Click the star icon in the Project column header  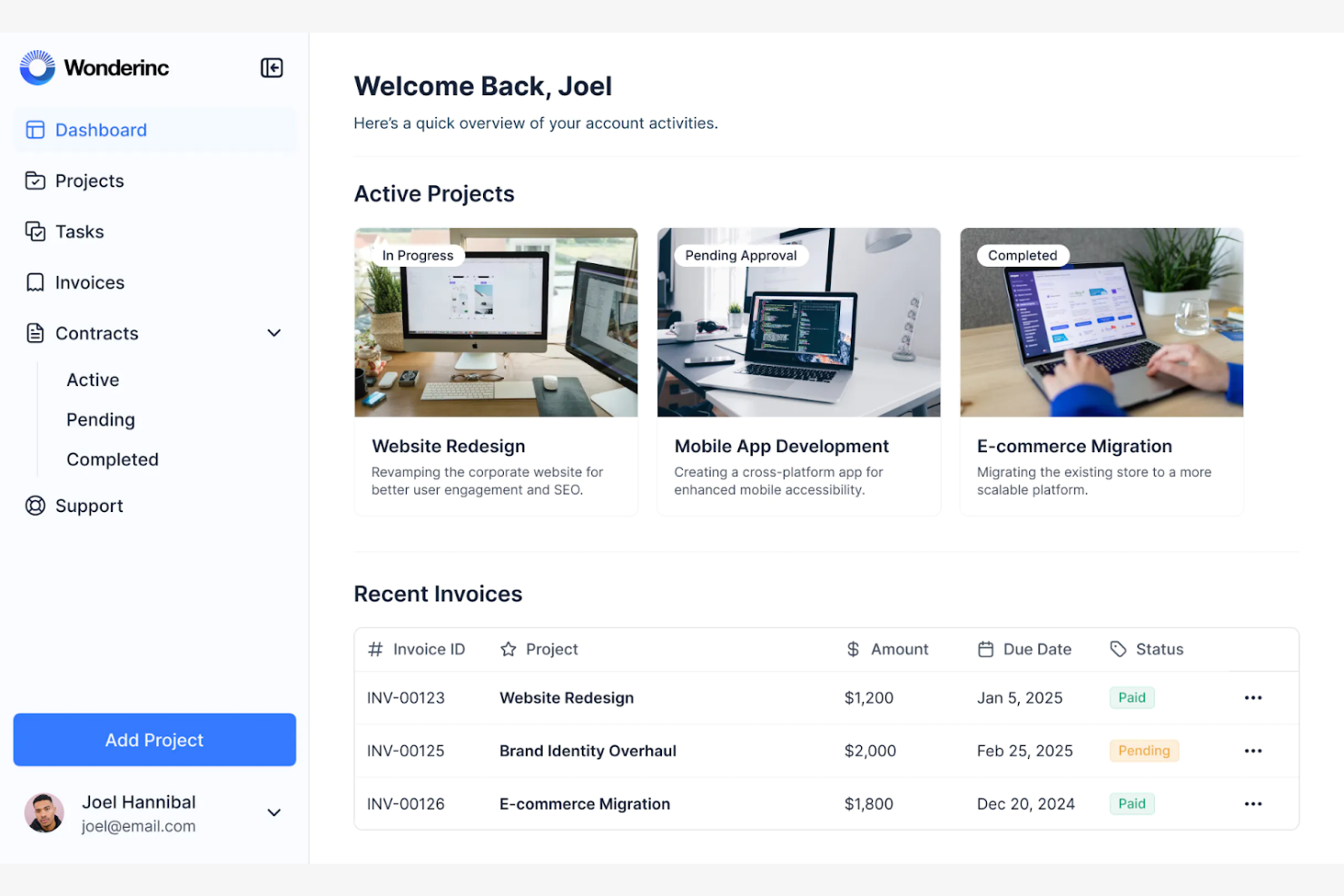pyautogui.click(x=508, y=649)
